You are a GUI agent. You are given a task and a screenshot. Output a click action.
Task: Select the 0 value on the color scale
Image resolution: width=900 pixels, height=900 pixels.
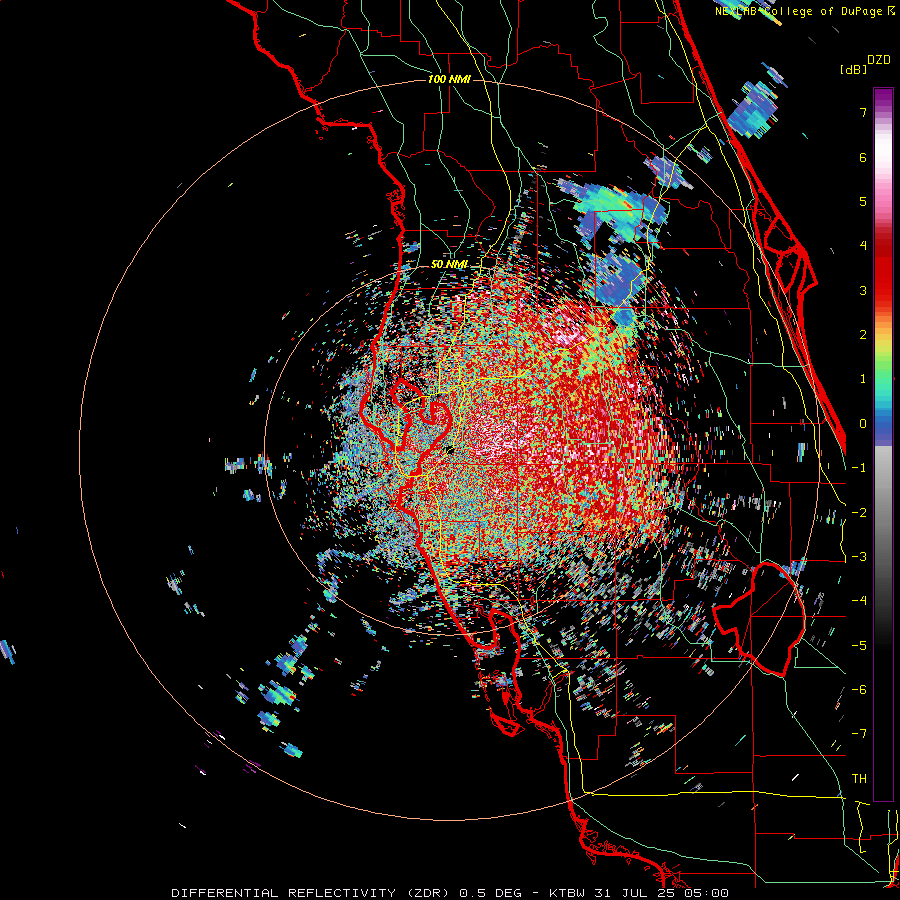863,424
